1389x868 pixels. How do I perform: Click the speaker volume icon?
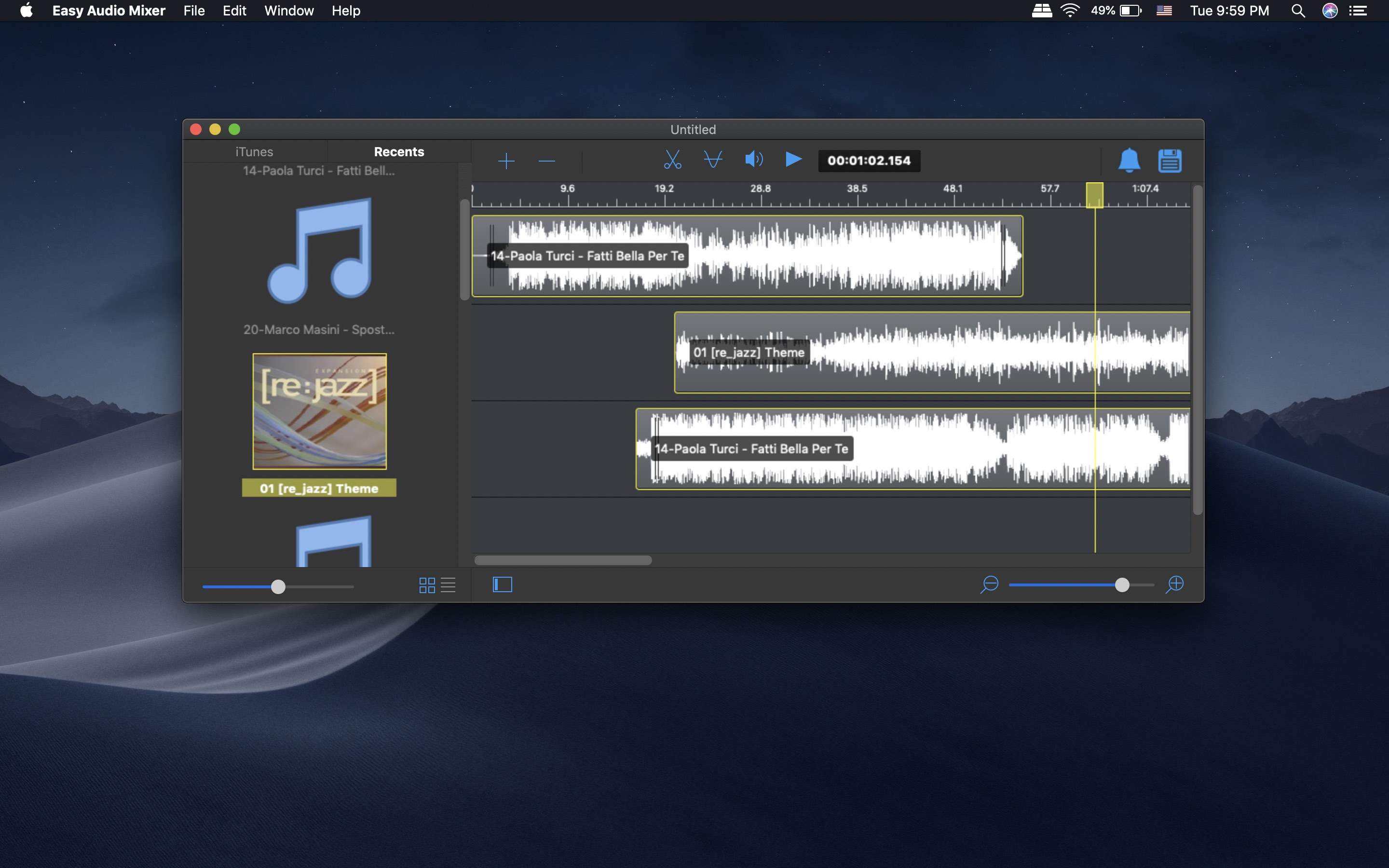pos(754,159)
